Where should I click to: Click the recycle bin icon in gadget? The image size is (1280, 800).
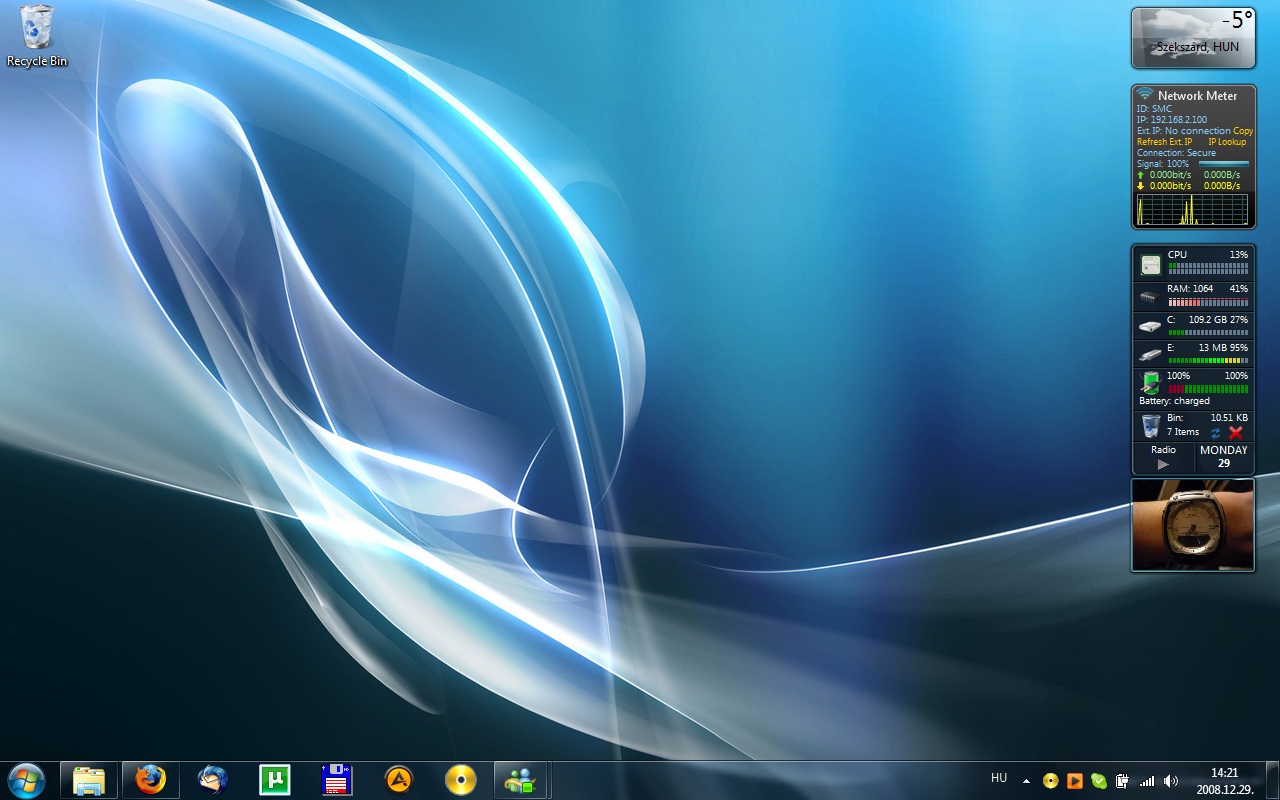1151,426
